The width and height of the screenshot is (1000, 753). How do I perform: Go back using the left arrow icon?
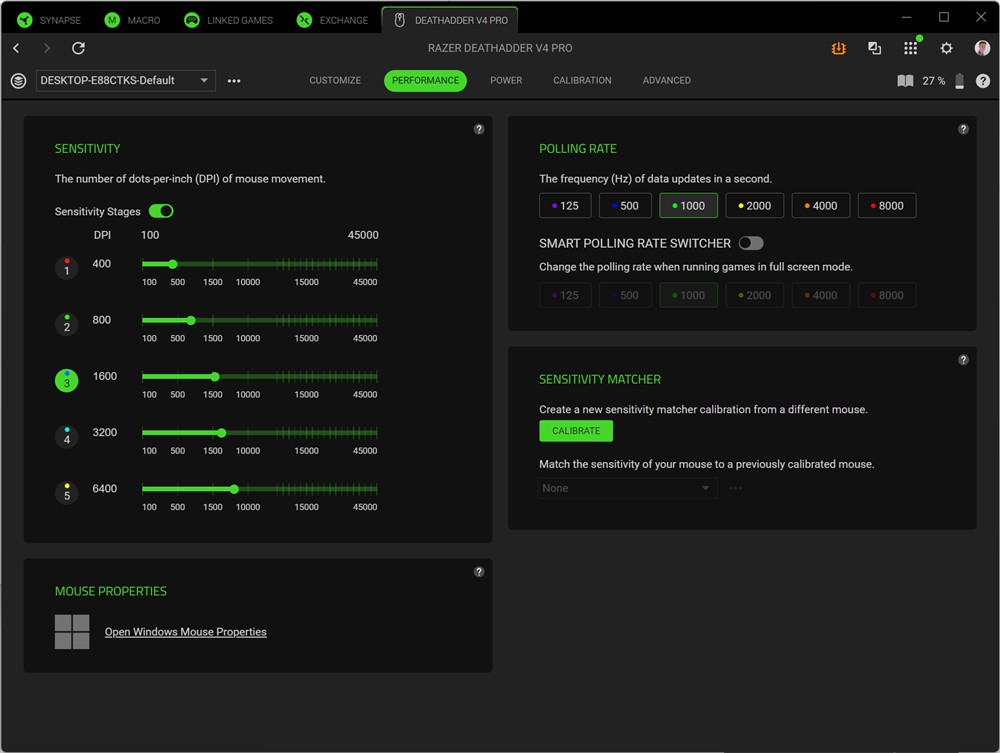16,48
